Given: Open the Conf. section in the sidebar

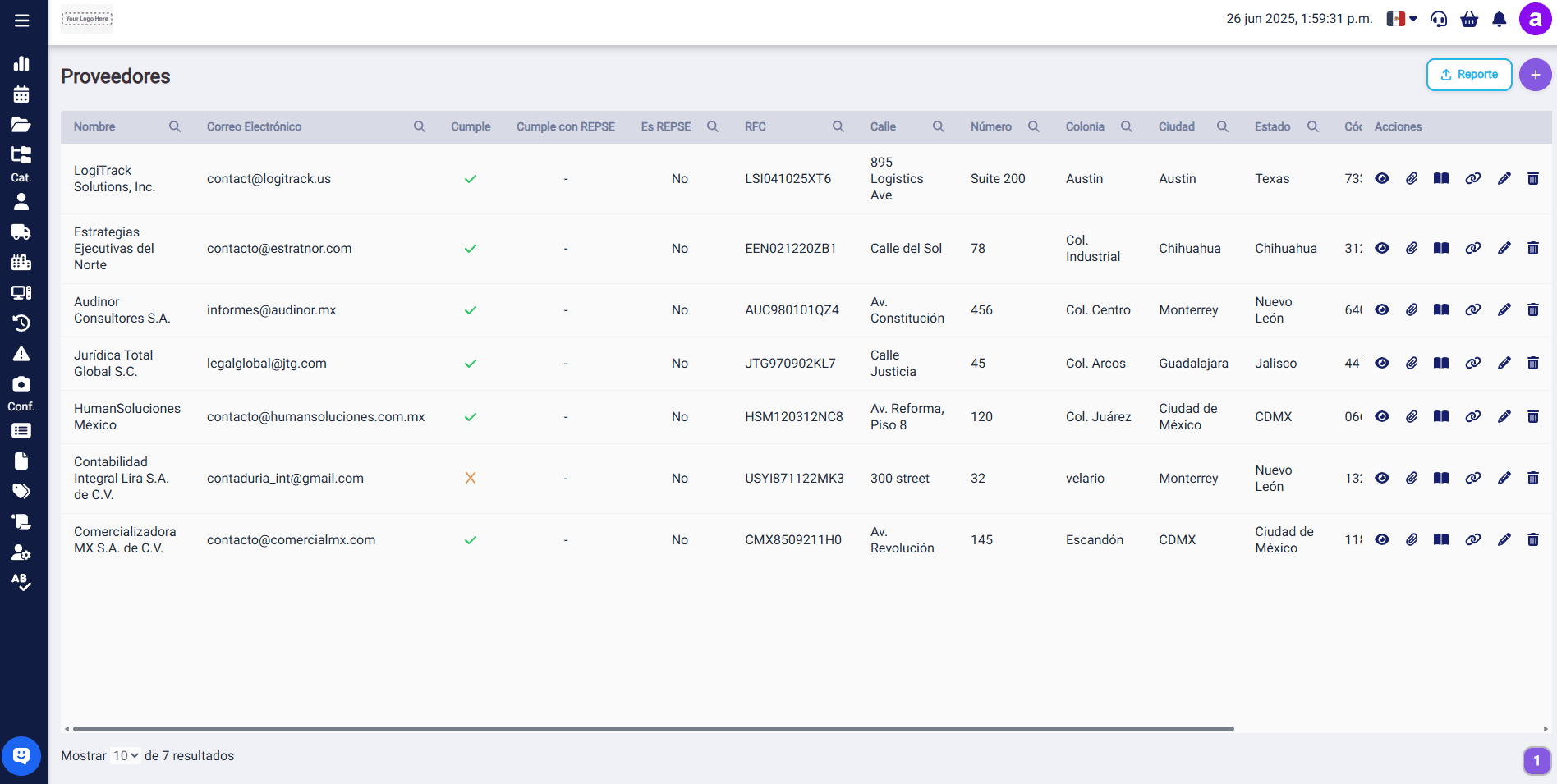Looking at the screenshot, I should click(x=21, y=406).
